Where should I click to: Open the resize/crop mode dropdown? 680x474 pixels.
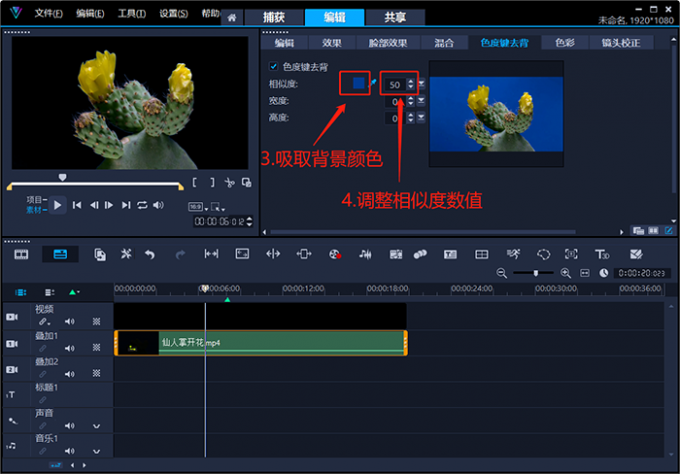[218, 207]
